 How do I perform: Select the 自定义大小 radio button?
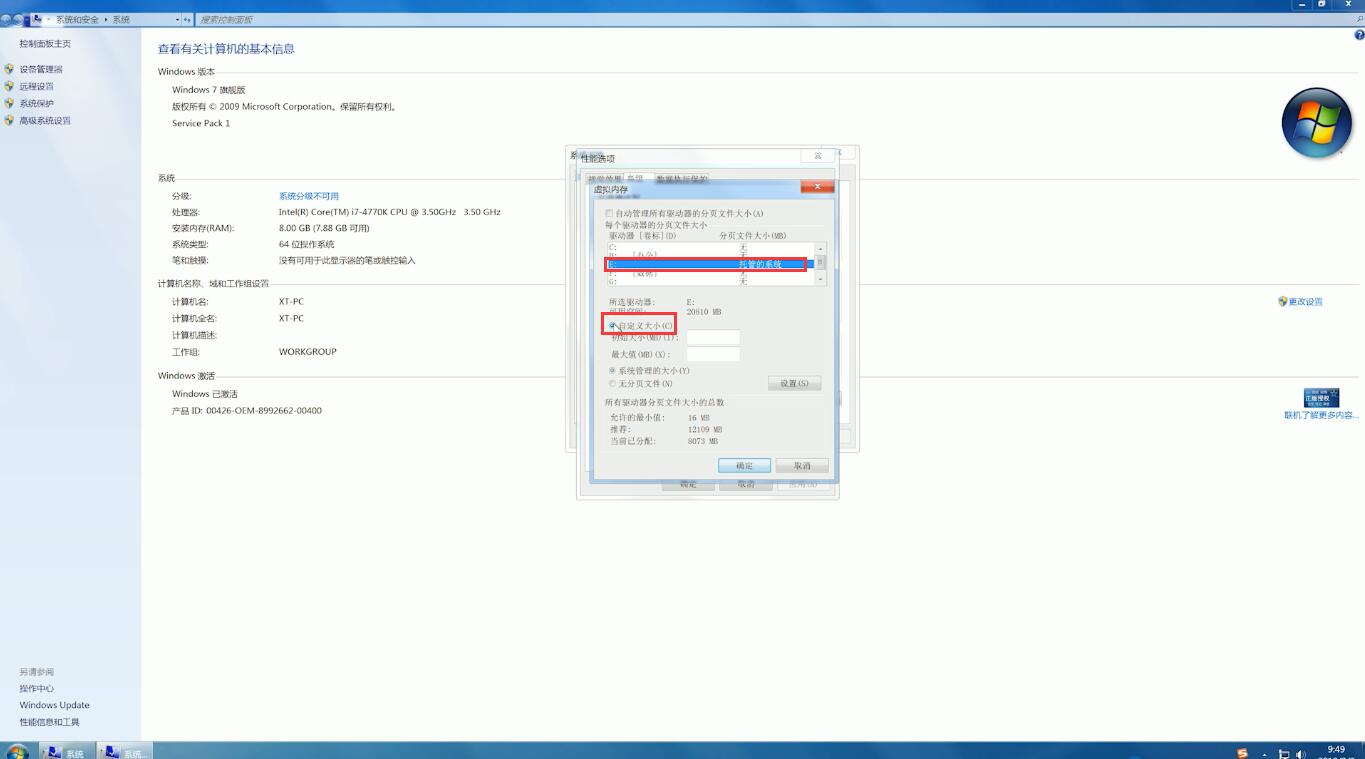point(612,326)
